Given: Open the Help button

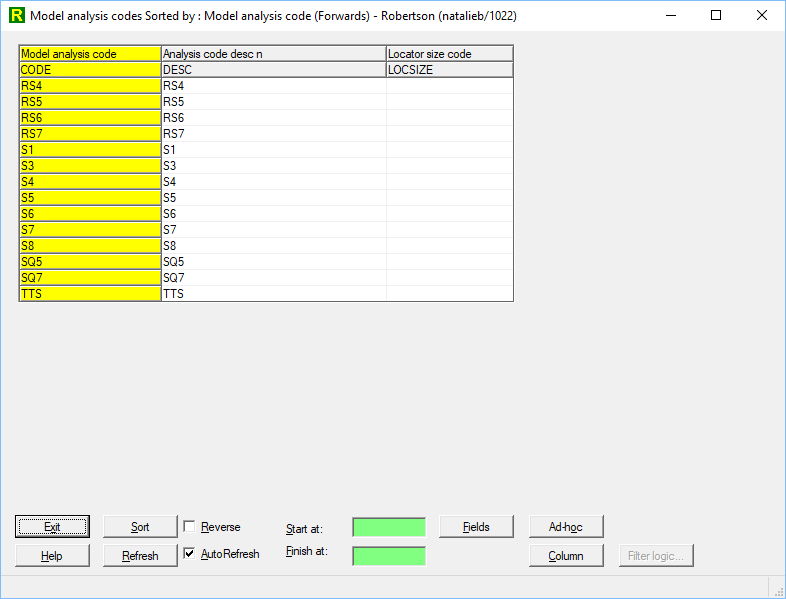Looking at the screenshot, I should tap(52, 556).
